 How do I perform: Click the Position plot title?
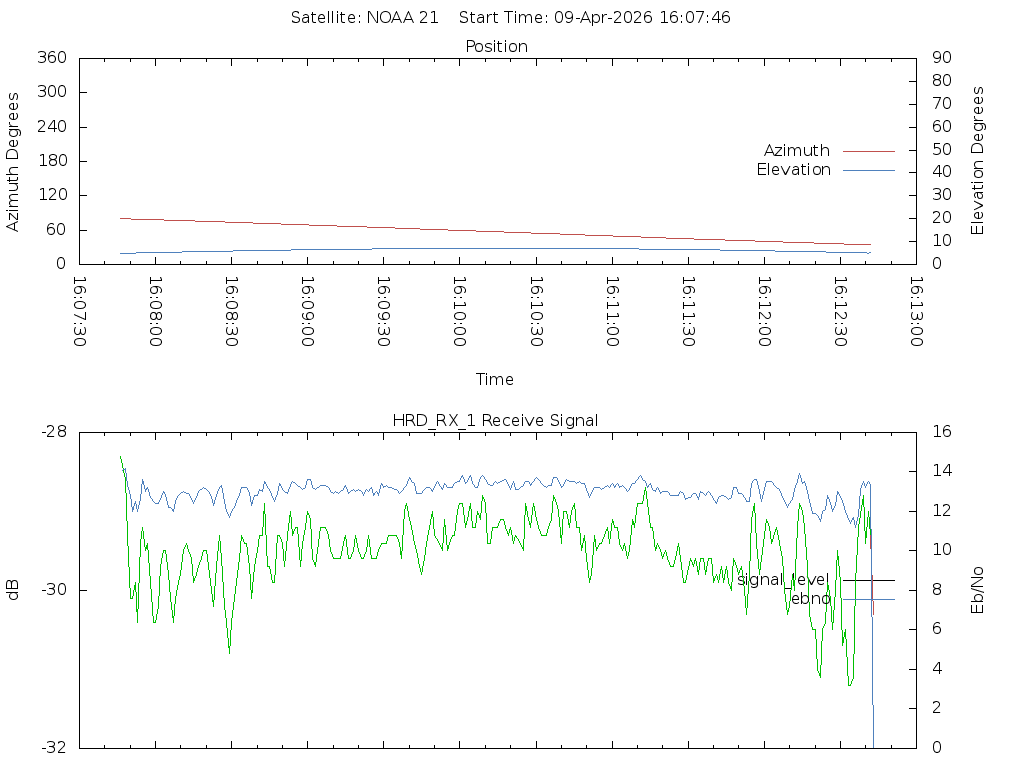click(496, 47)
